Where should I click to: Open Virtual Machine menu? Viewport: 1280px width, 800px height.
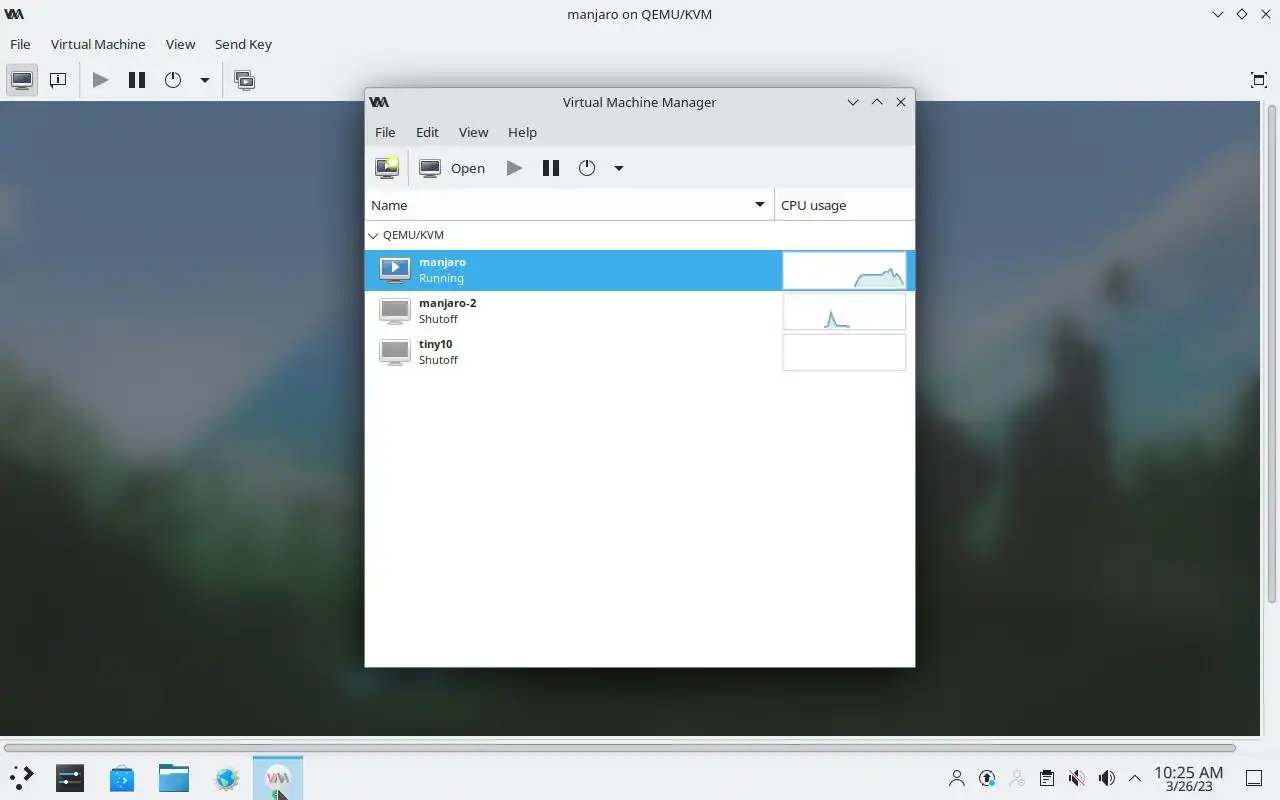tap(98, 44)
